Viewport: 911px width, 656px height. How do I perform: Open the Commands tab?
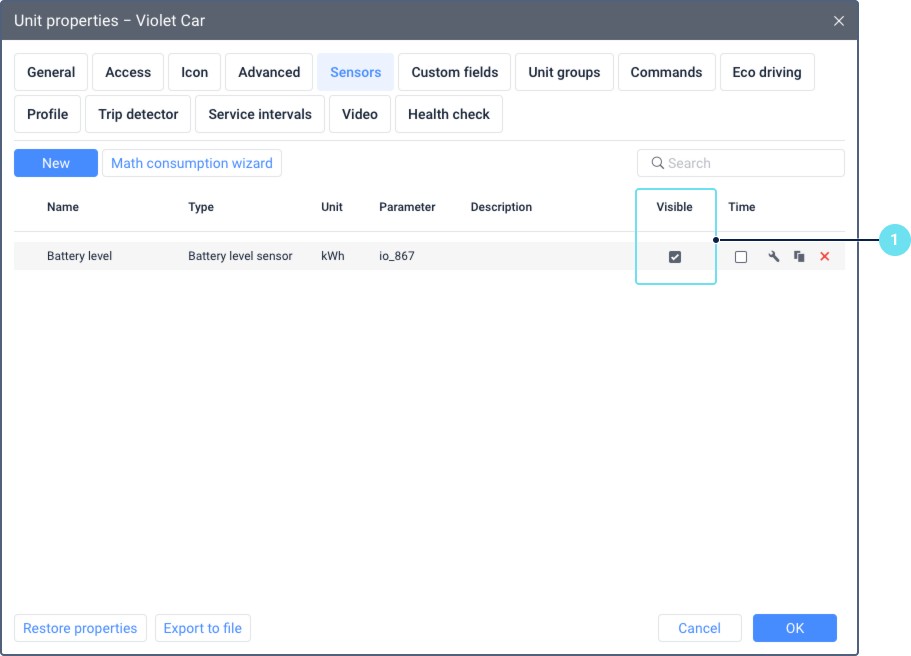point(666,72)
